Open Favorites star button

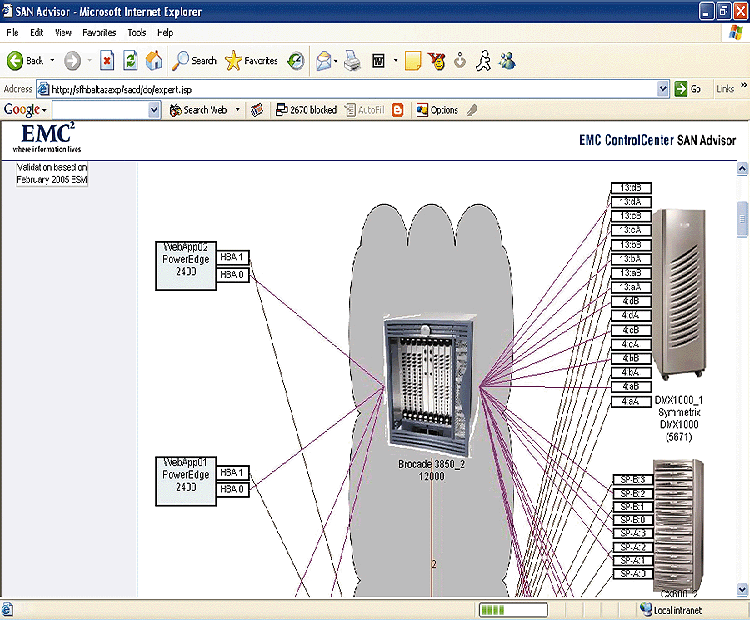coord(252,61)
